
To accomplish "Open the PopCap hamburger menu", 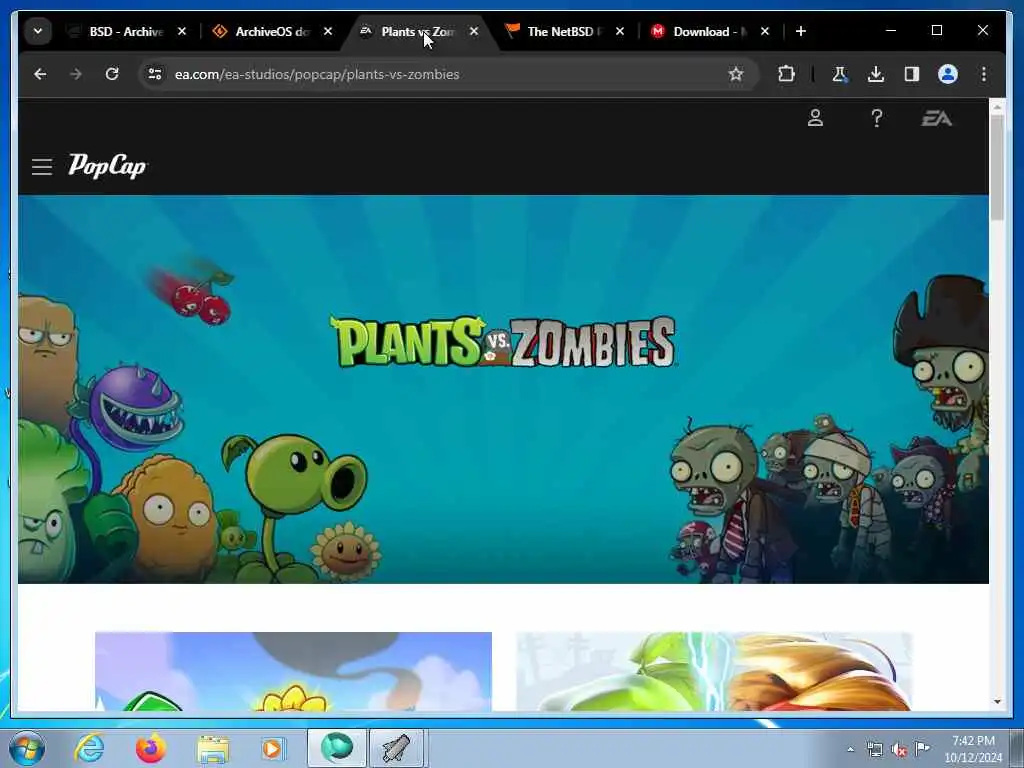I will (x=42, y=167).
